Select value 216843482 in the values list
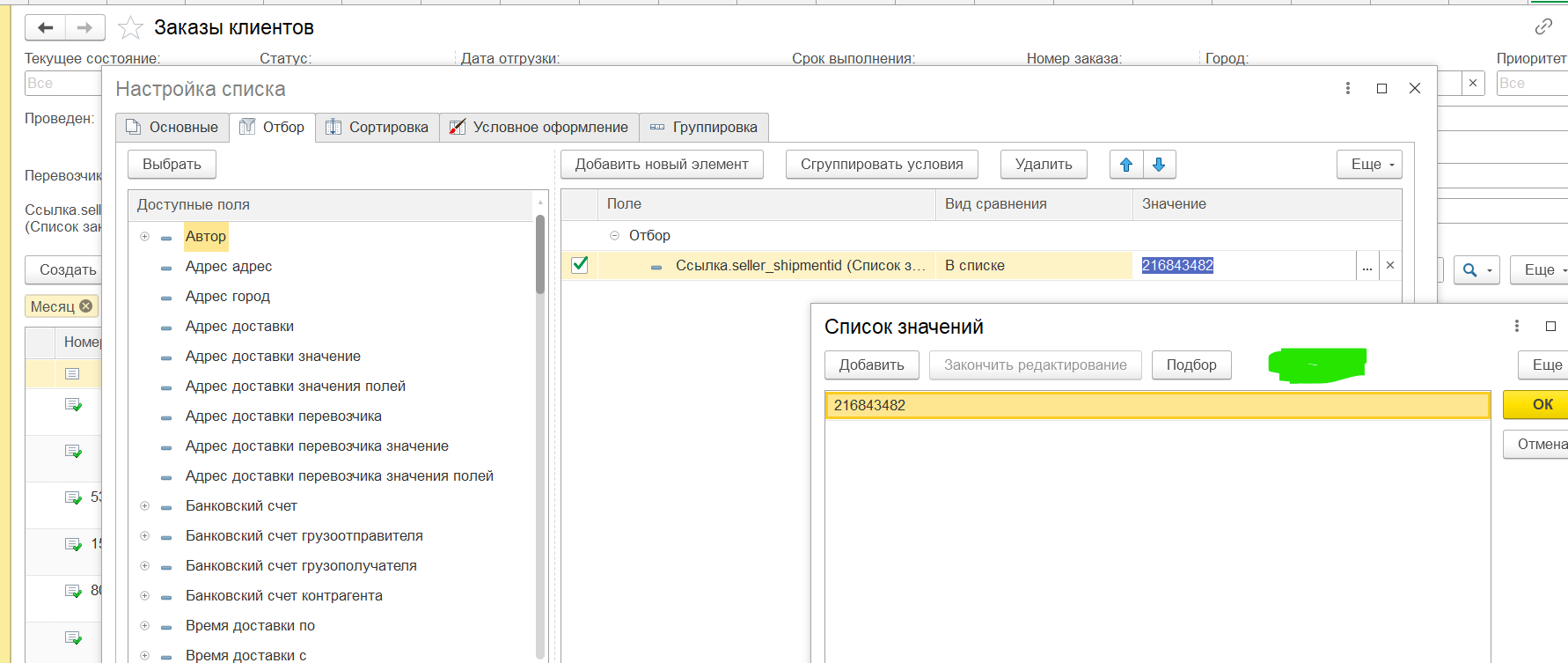This screenshot has width=1568, height=663. (1156, 406)
